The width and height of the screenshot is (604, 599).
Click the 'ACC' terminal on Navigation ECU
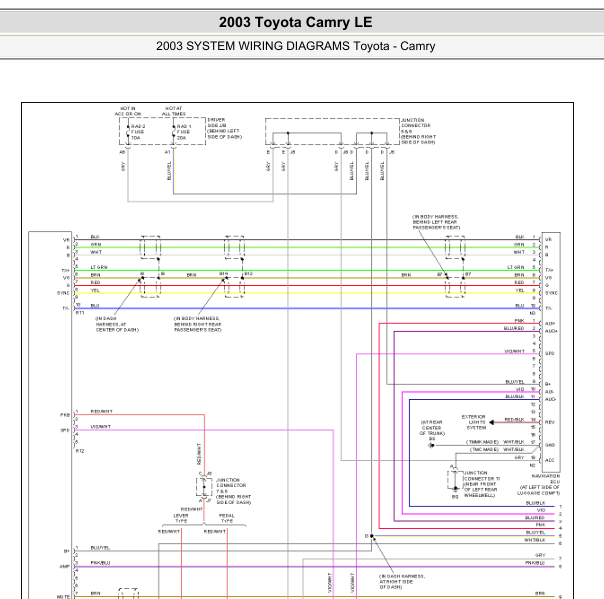[x=550, y=460]
